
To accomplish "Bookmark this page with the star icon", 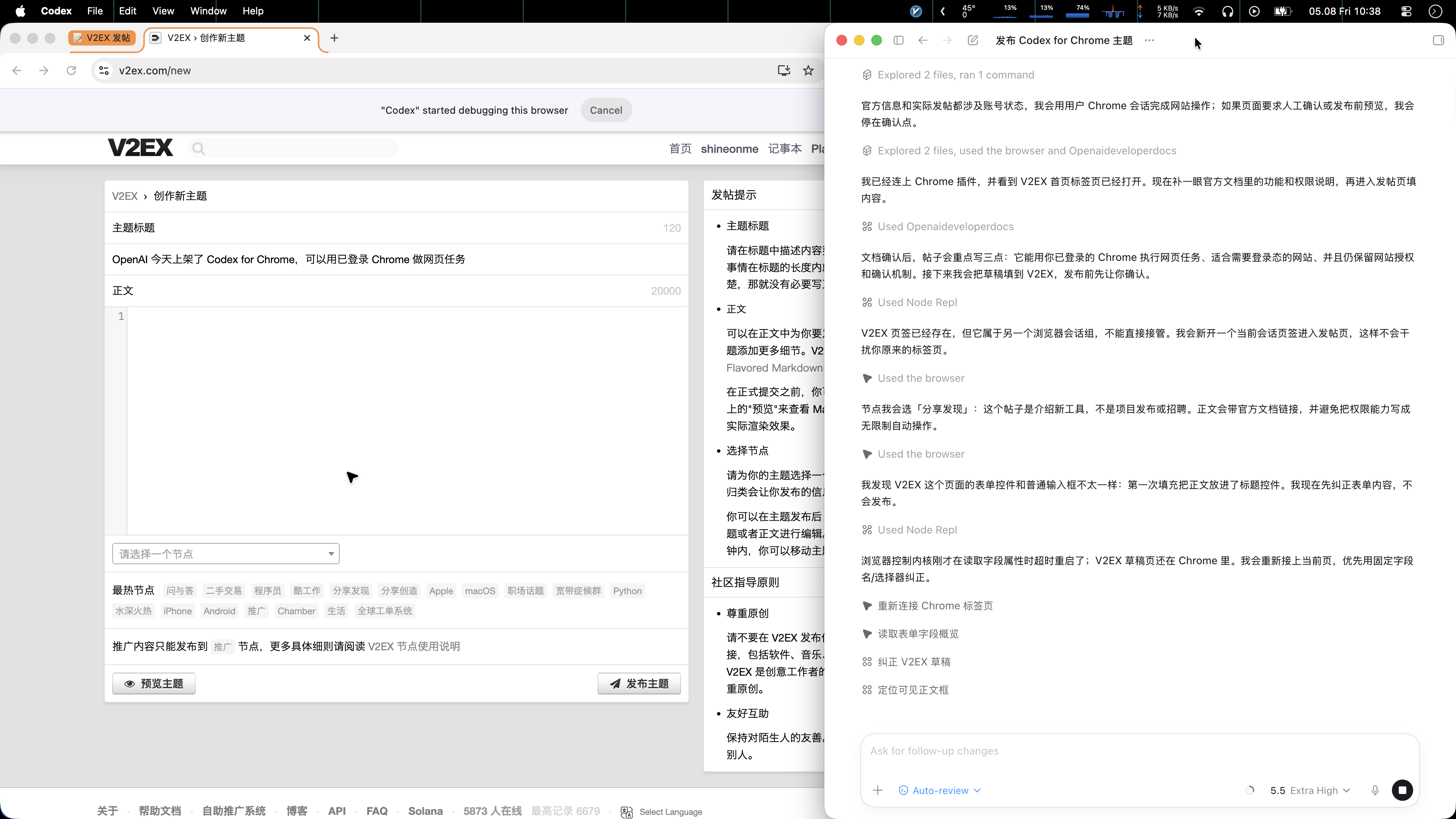I will click(x=809, y=70).
